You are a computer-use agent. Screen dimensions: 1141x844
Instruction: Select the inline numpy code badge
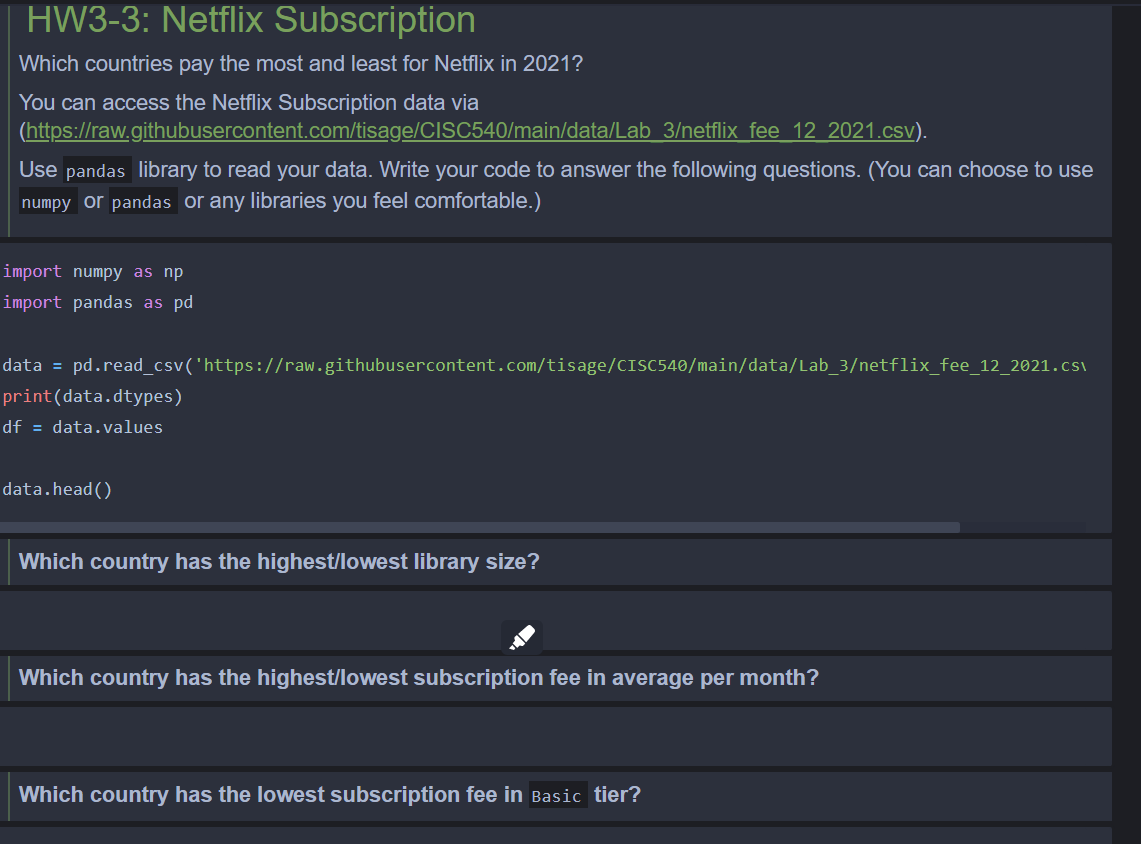[x=47, y=201]
